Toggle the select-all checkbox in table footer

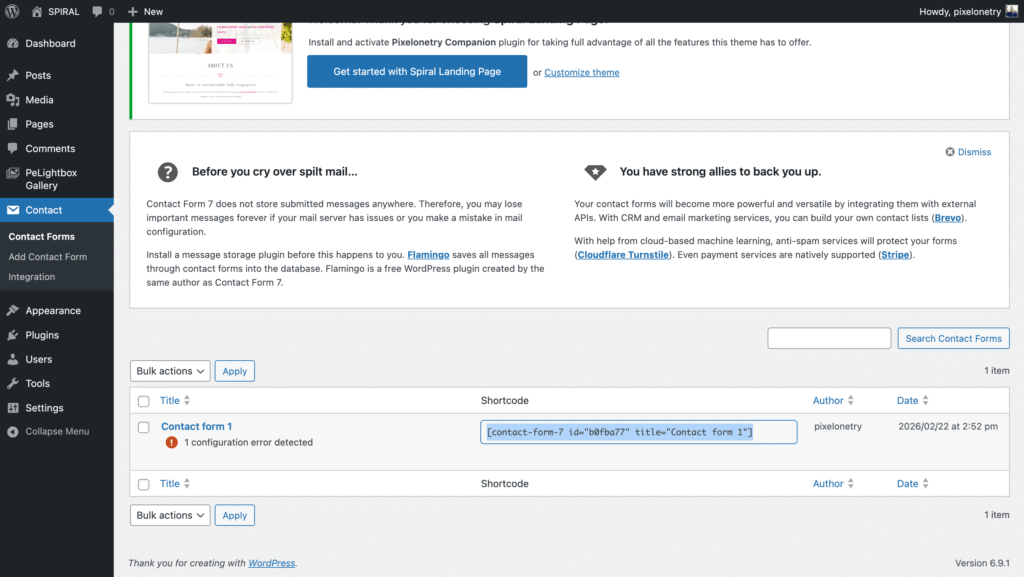click(144, 484)
